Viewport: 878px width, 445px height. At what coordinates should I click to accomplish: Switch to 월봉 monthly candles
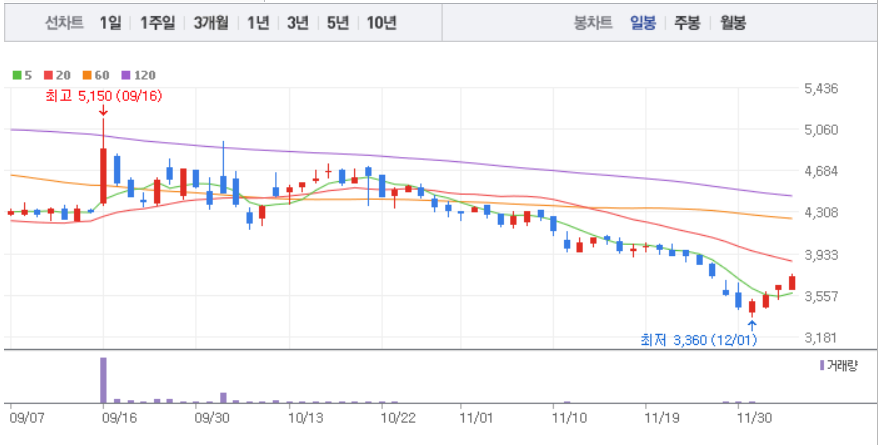[x=733, y=23]
